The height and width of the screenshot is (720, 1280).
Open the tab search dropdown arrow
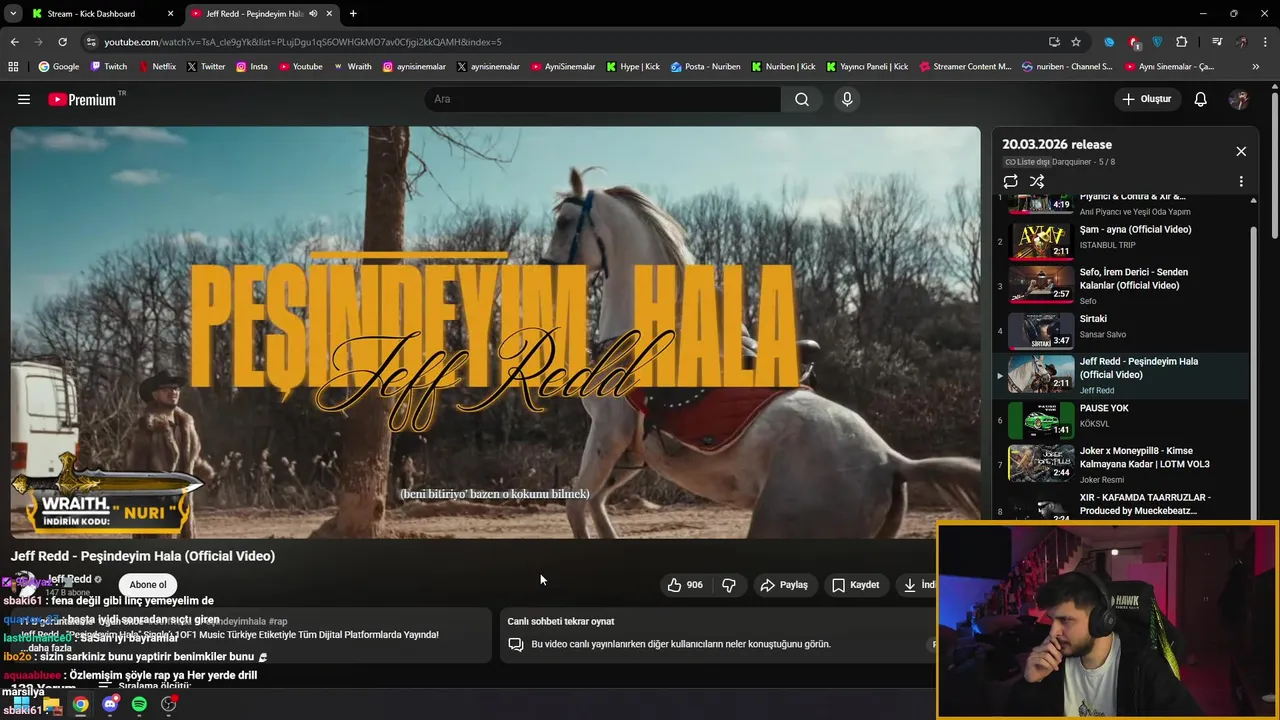coord(12,14)
